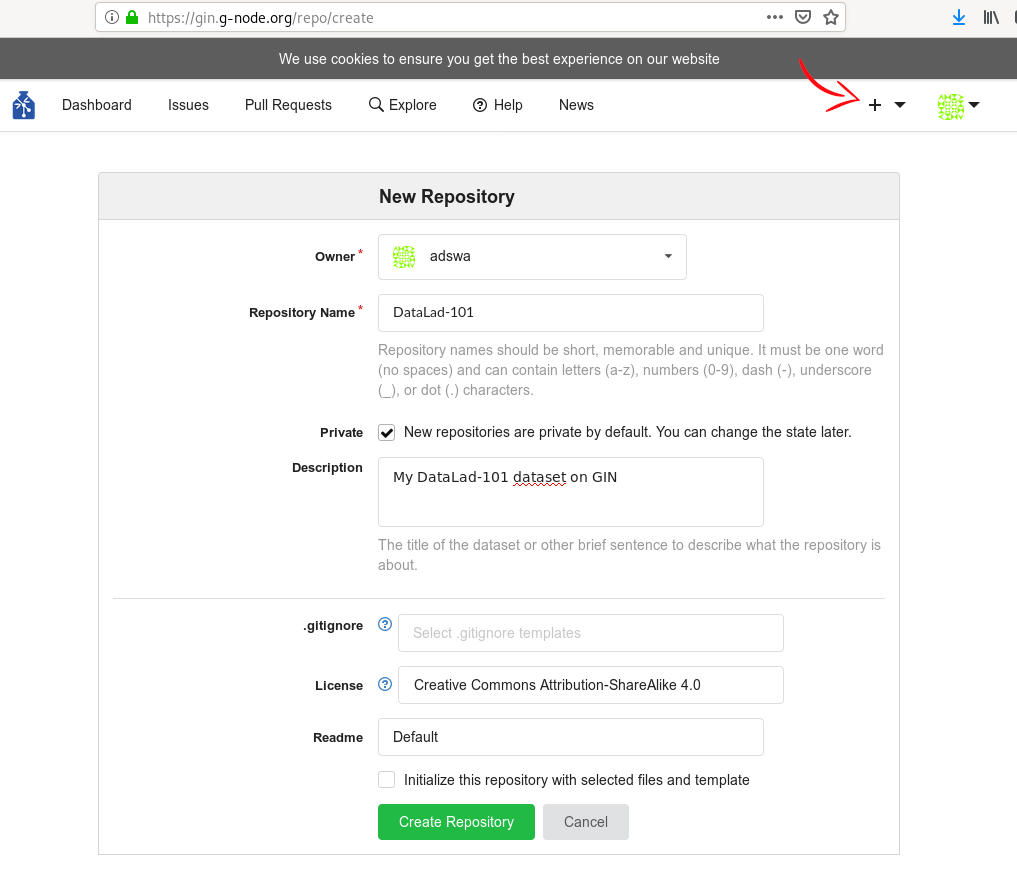Open Pull Requests page
The image size is (1017, 887).
pyautogui.click(x=288, y=105)
